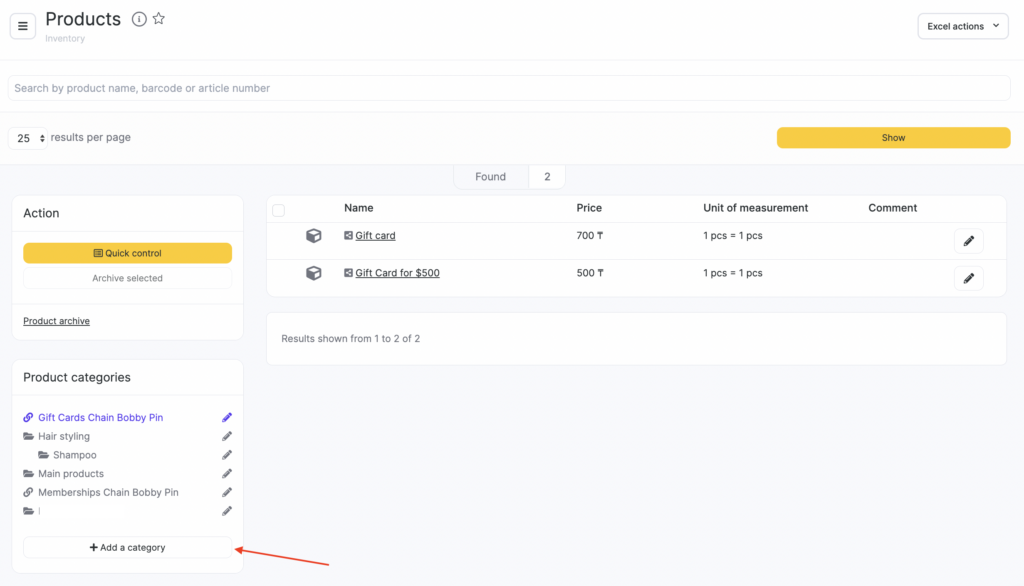Edit the Main products category pencil
Image resolution: width=1024 pixels, height=586 pixels.
[227, 474]
